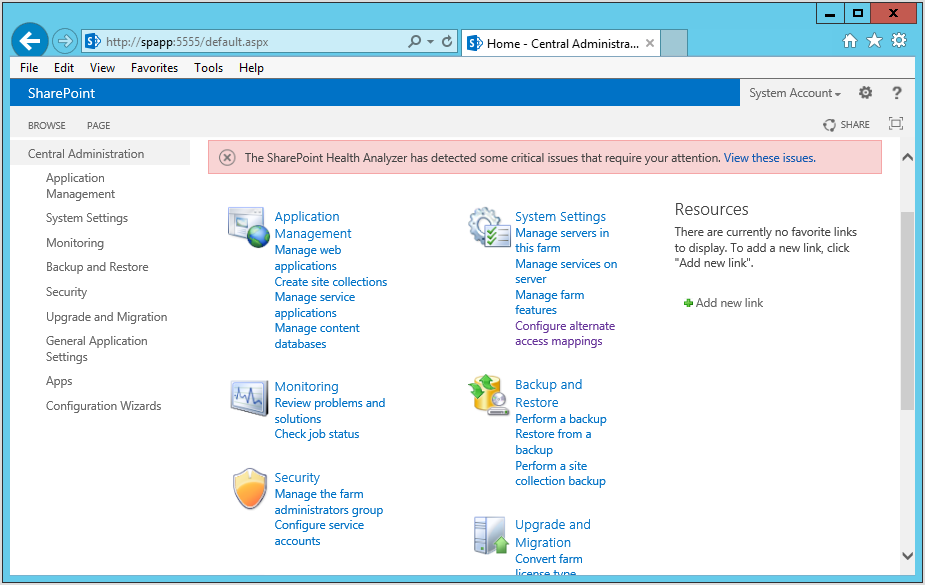The height and width of the screenshot is (585, 925).
Task: Open Manage services on server link
Action: [566, 271]
